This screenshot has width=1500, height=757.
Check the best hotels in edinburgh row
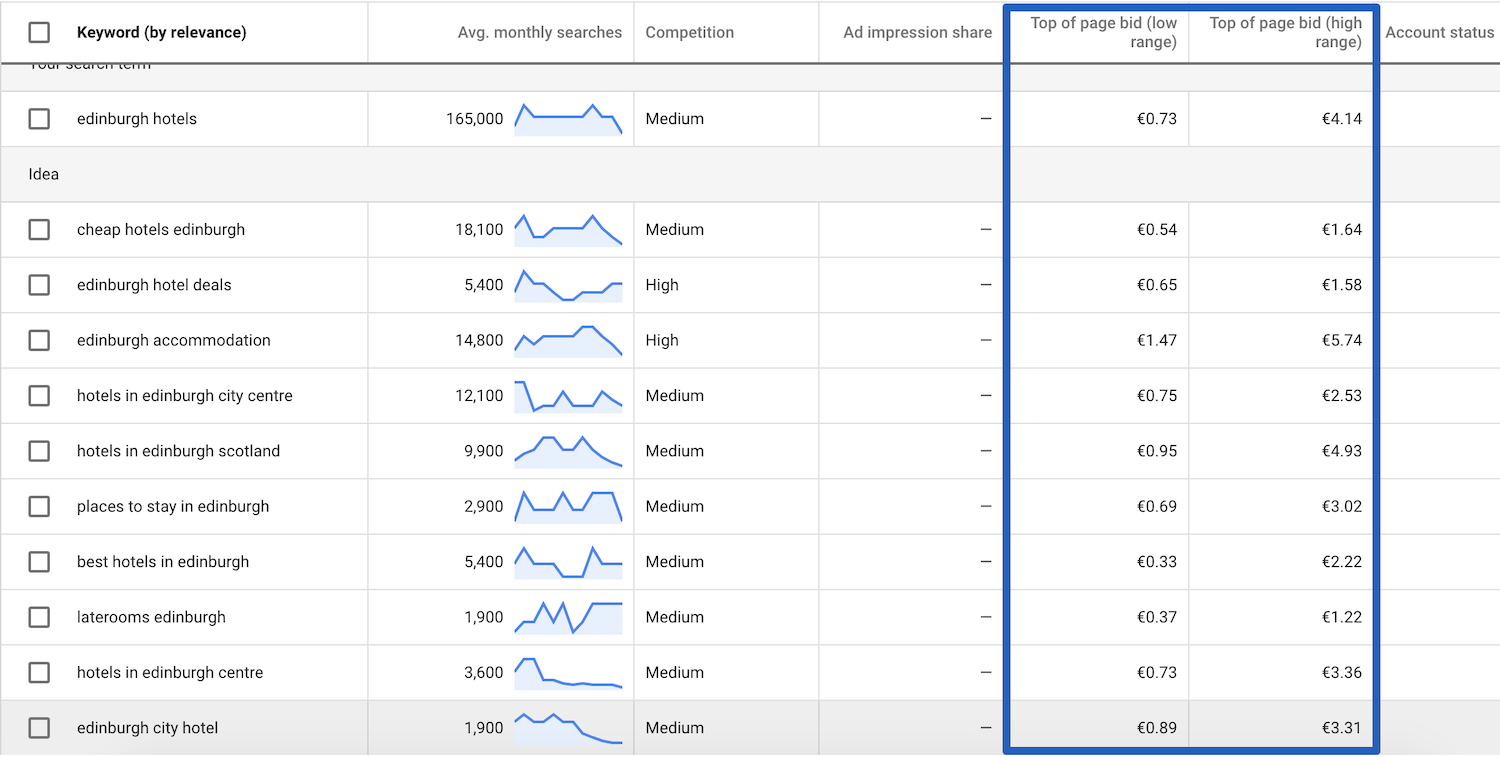(39, 562)
